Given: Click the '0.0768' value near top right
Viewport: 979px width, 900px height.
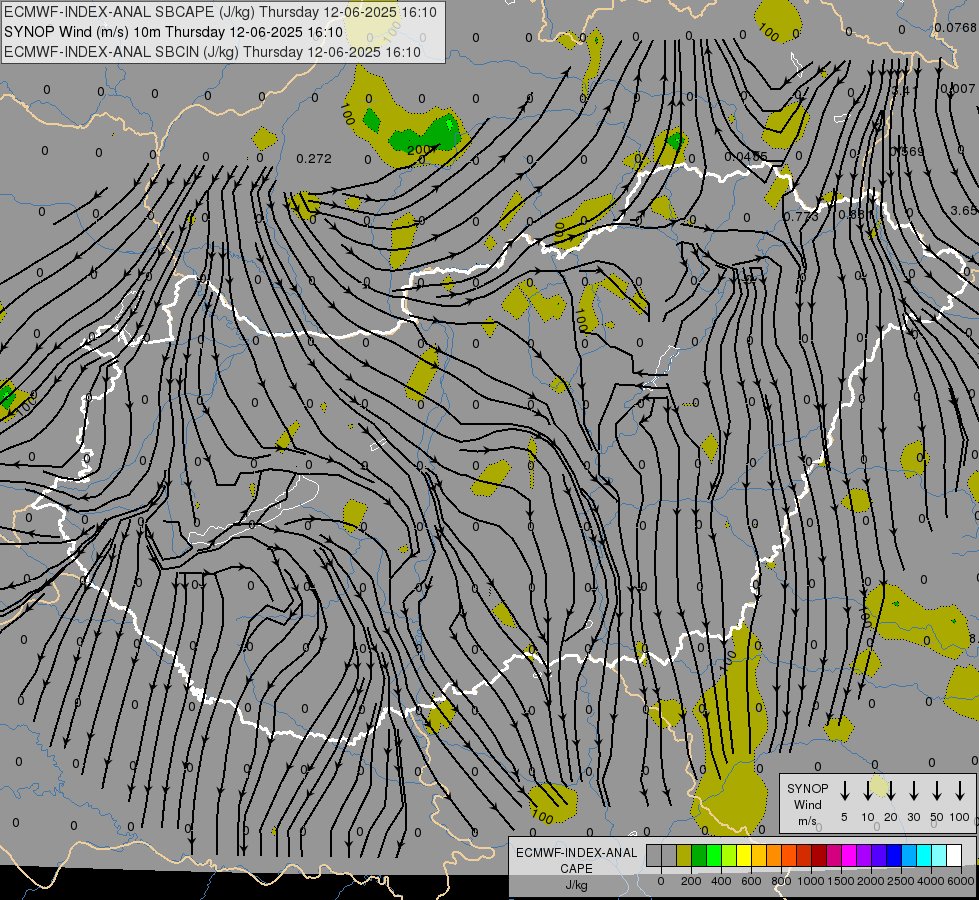Looking at the screenshot, I should coord(956,27).
